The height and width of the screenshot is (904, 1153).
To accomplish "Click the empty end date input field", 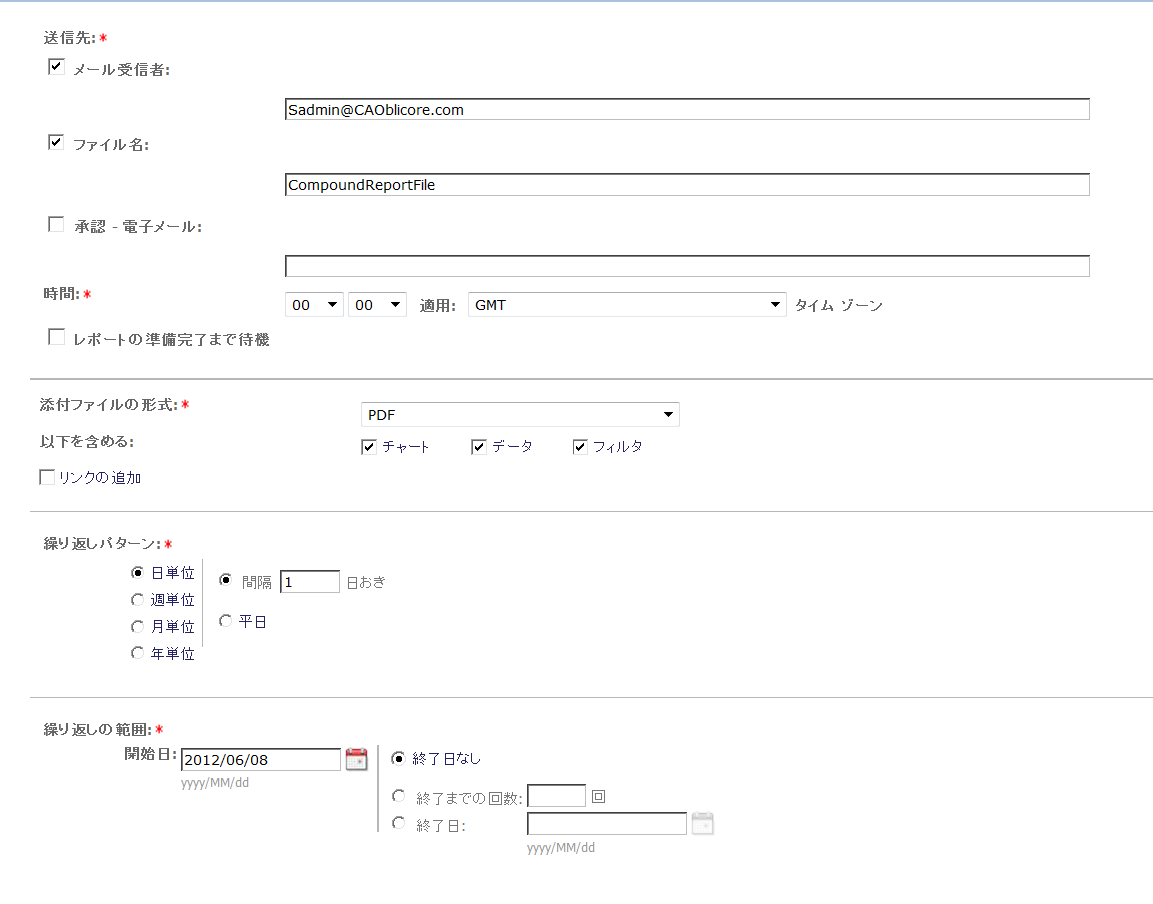I will click(607, 824).
